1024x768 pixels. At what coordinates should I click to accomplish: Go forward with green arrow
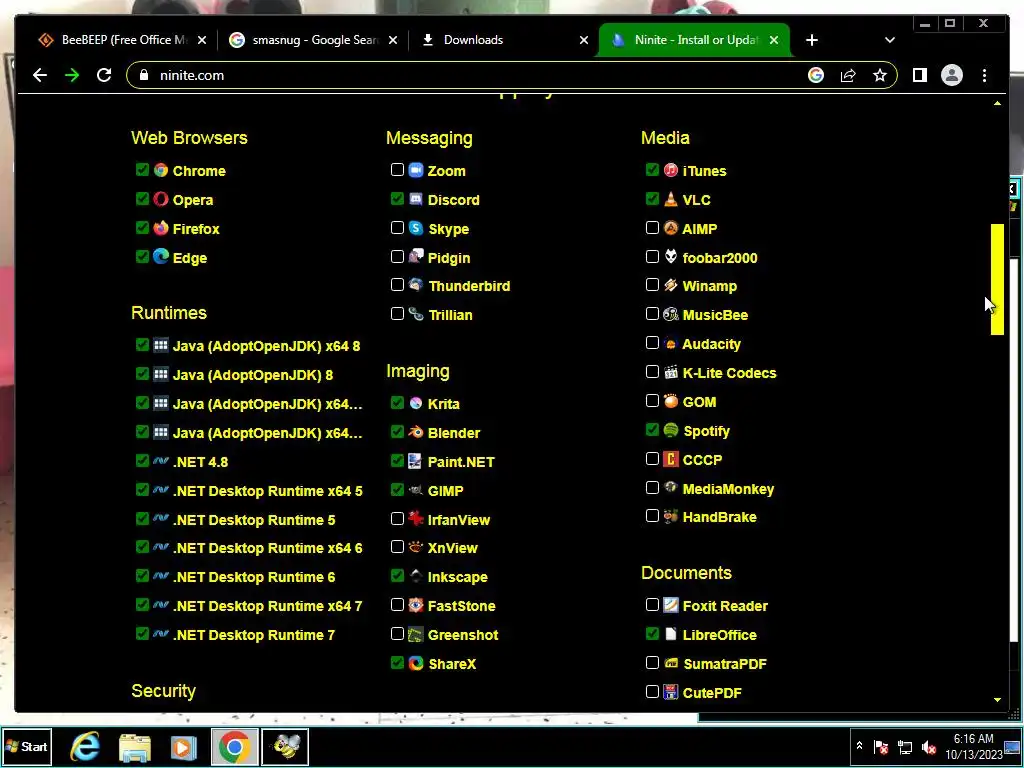pos(72,75)
